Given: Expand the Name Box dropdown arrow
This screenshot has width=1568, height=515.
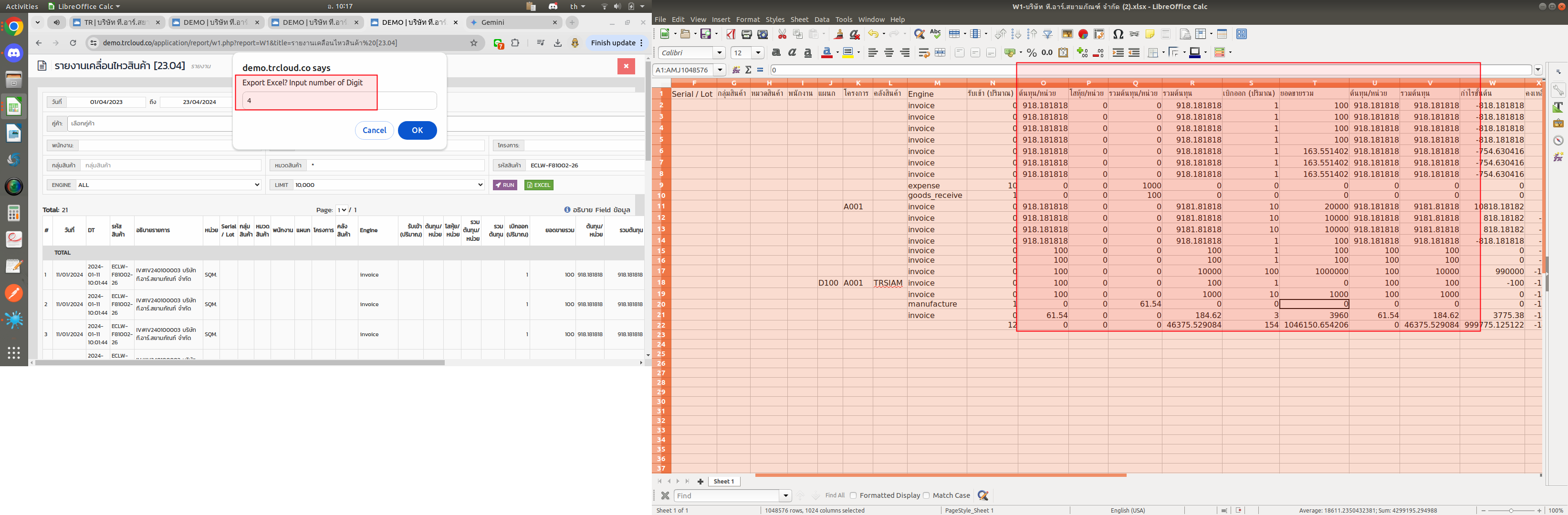Looking at the screenshot, I should coord(720,70).
